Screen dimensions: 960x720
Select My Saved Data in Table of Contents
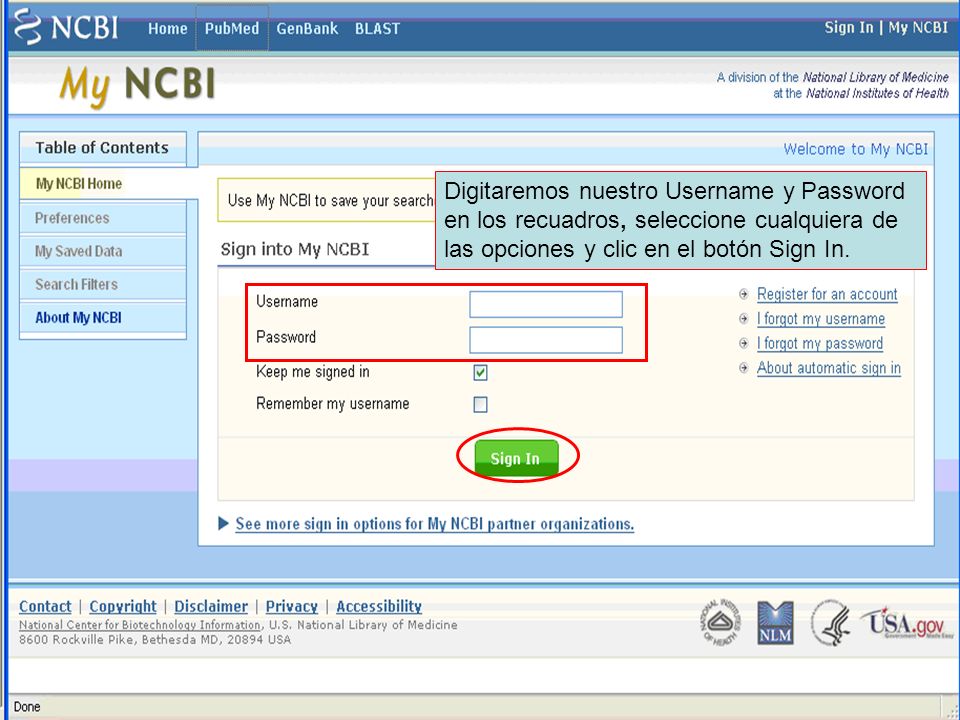click(103, 251)
